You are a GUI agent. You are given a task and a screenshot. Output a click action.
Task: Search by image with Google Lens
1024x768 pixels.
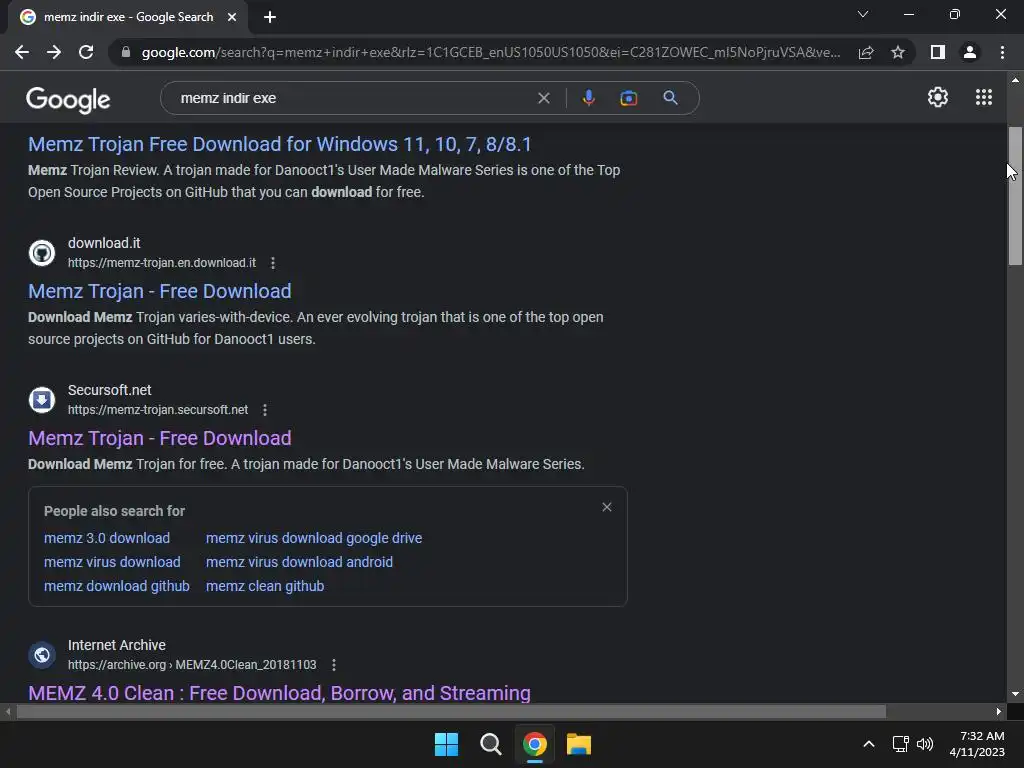coord(628,98)
